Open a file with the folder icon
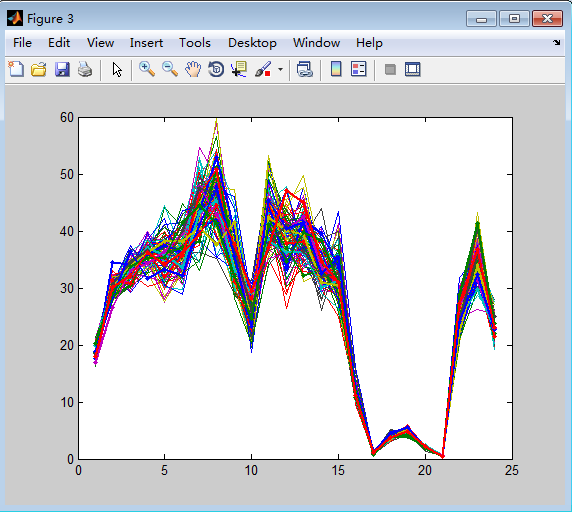 coord(39,69)
